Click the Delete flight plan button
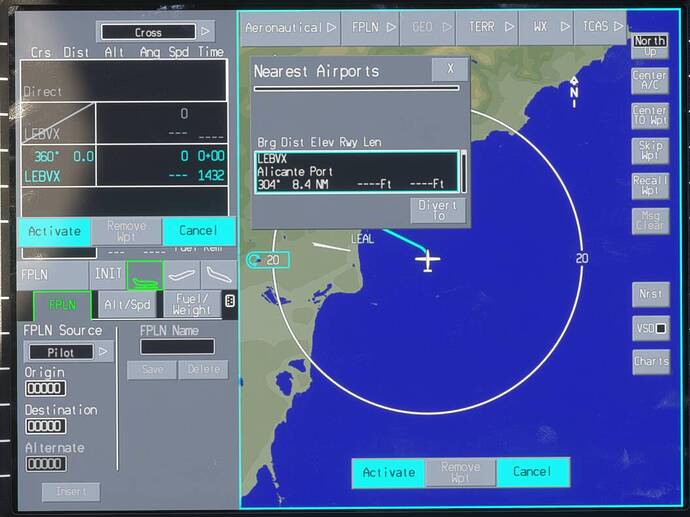Viewport: 690px width, 517px height. 203,370
